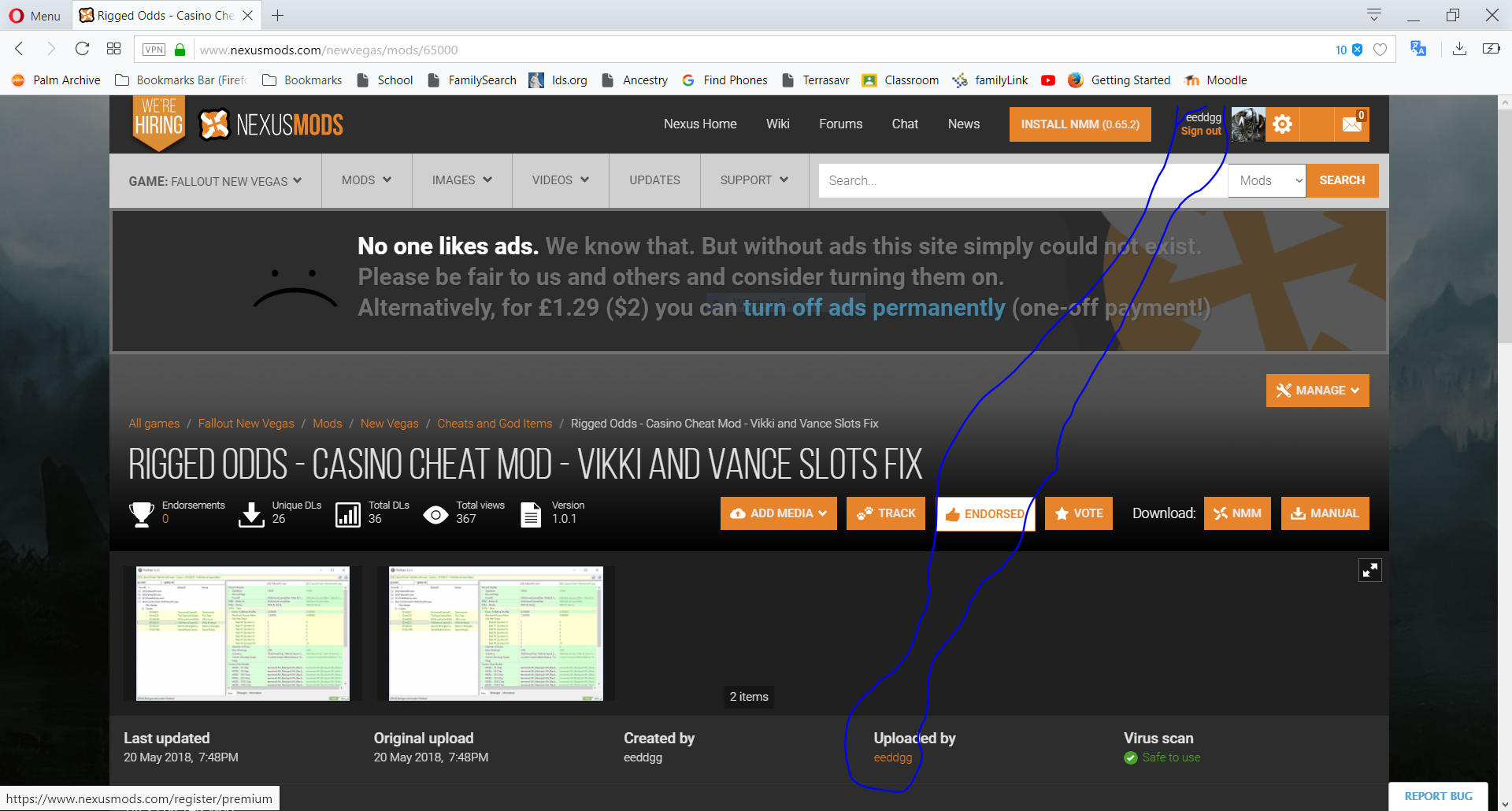Click in the site Search field
The width and height of the screenshot is (1512, 811).
pos(1023,180)
